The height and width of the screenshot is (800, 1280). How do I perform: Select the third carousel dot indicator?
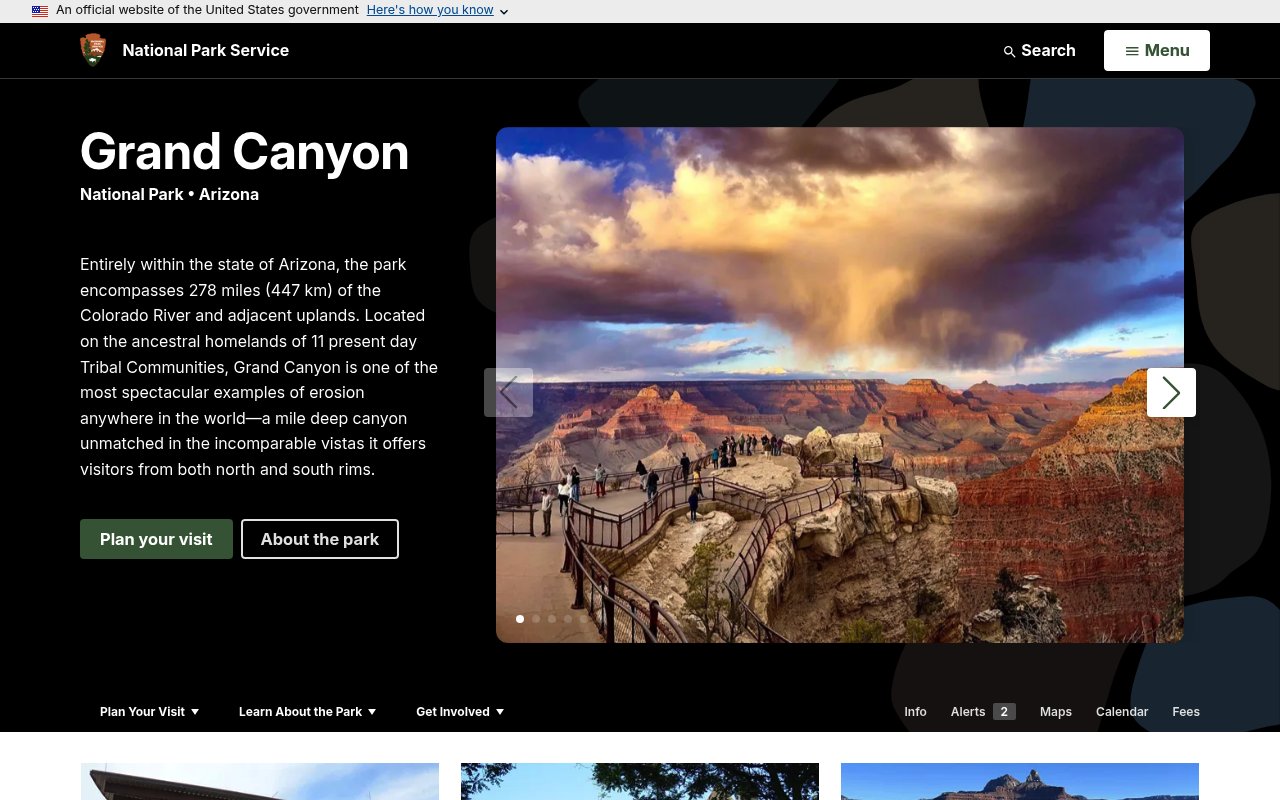pyautogui.click(x=552, y=619)
